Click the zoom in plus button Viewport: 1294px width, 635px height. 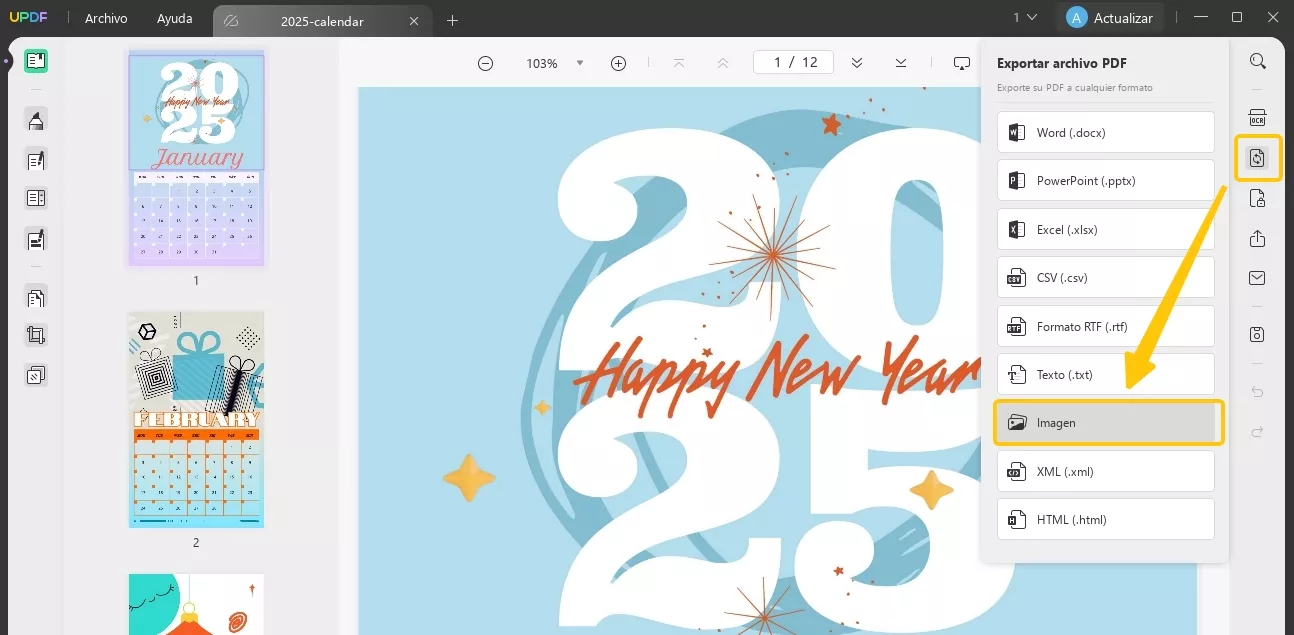(x=618, y=63)
